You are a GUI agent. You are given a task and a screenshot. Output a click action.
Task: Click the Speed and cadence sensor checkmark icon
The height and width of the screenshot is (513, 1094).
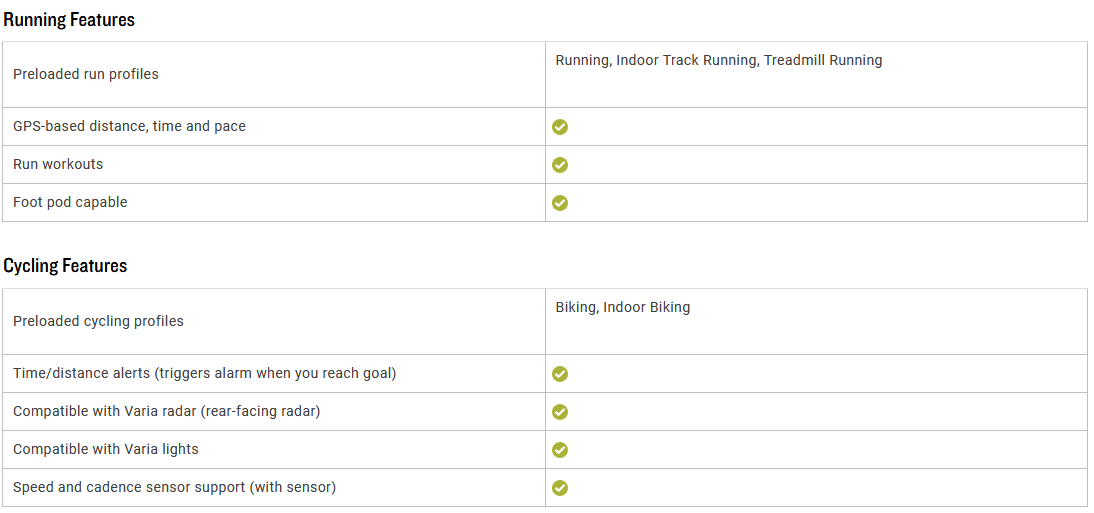pos(560,487)
